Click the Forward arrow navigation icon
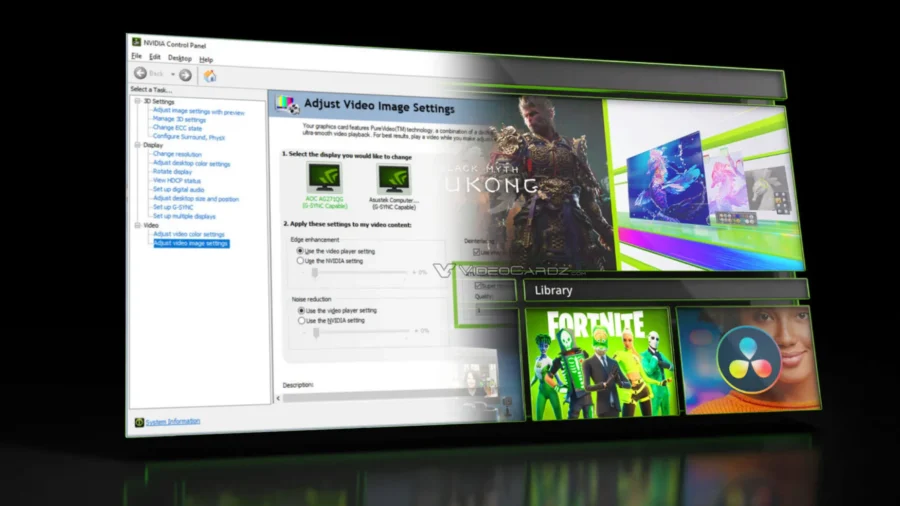The height and width of the screenshot is (506, 900). [x=185, y=75]
